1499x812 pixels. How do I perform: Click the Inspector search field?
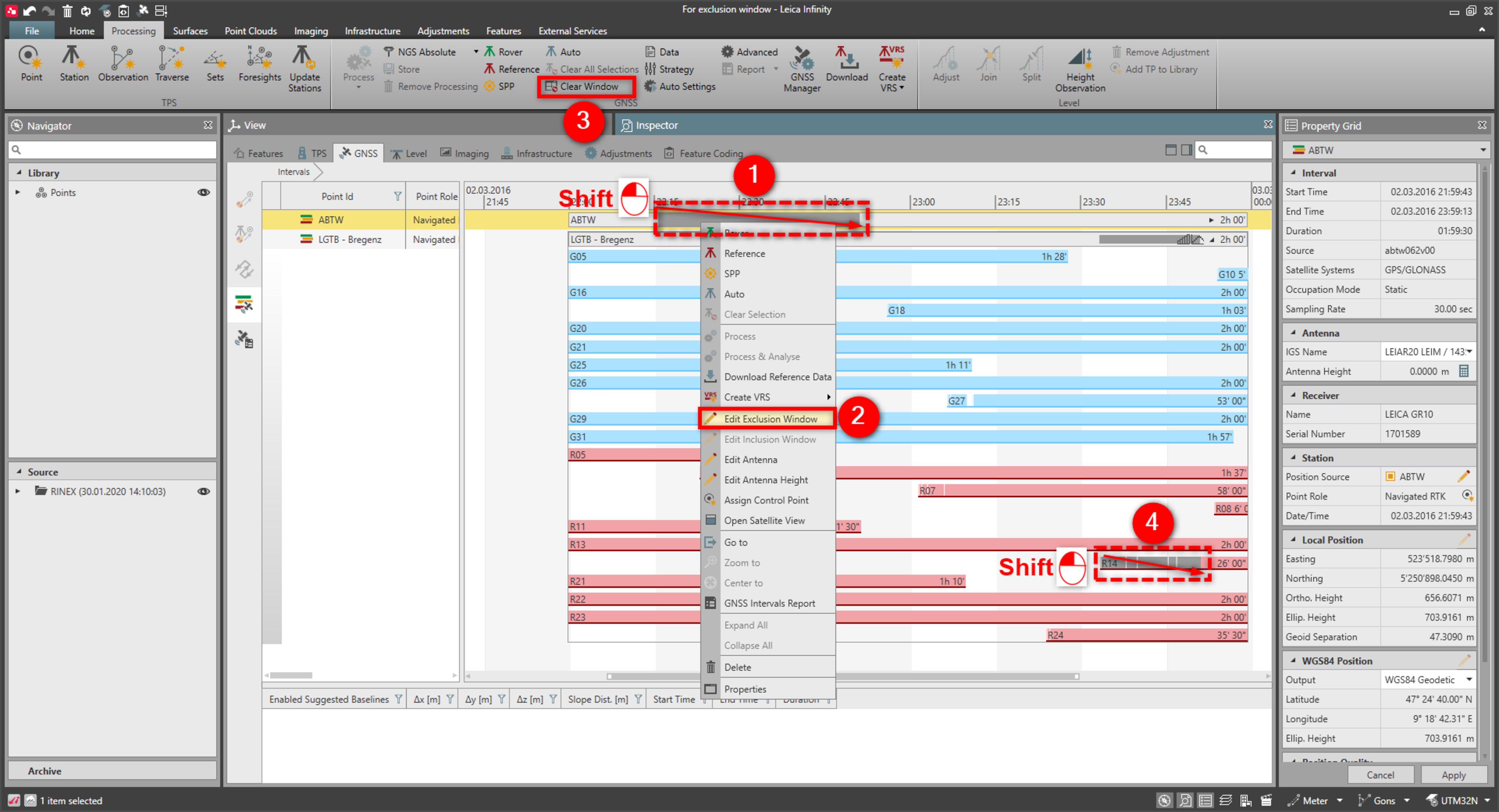[x=1234, y=150]
